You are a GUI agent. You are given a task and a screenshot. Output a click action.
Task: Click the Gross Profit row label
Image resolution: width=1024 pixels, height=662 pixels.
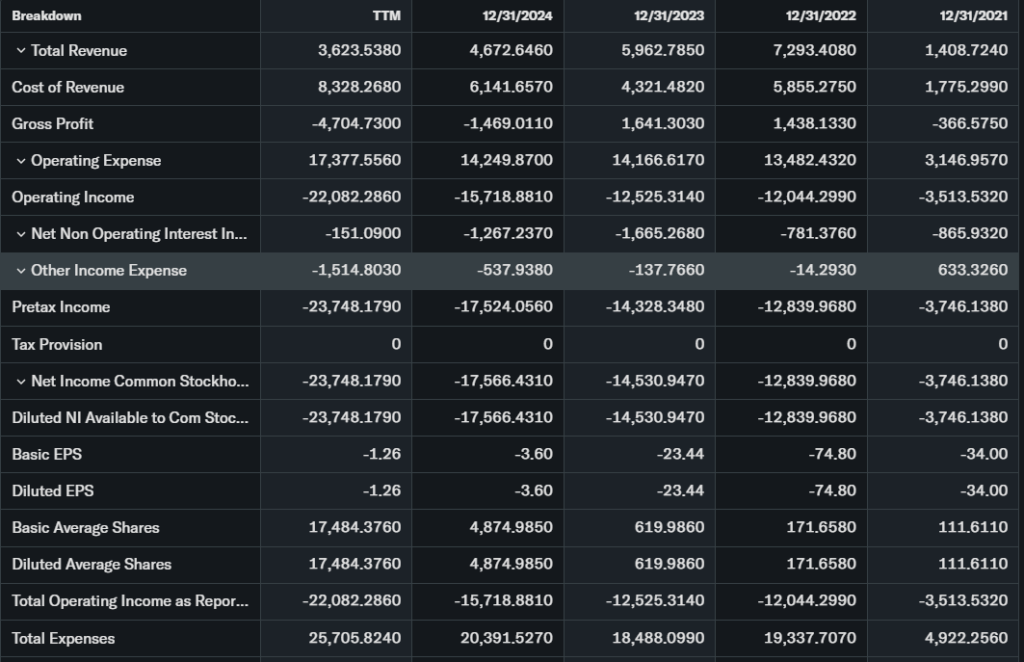coord(53,124)
